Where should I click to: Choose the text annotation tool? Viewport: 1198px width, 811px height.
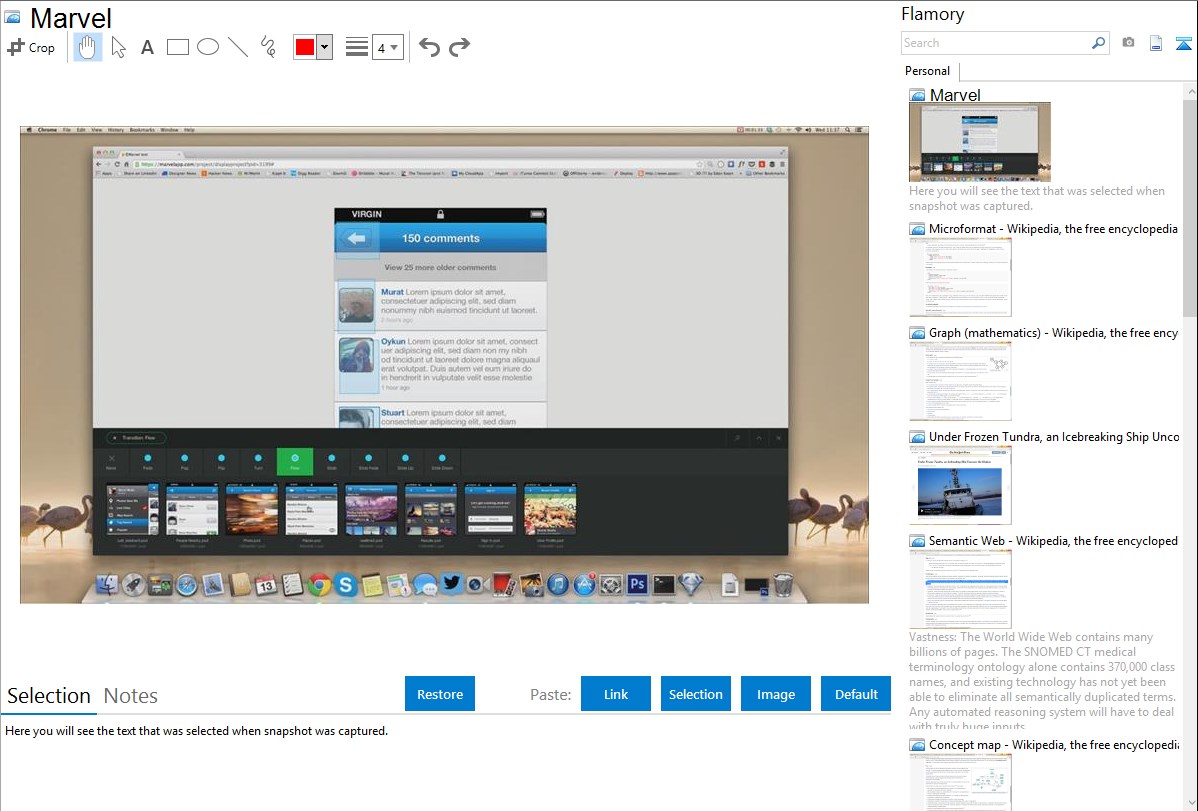[x=147, y=47]
